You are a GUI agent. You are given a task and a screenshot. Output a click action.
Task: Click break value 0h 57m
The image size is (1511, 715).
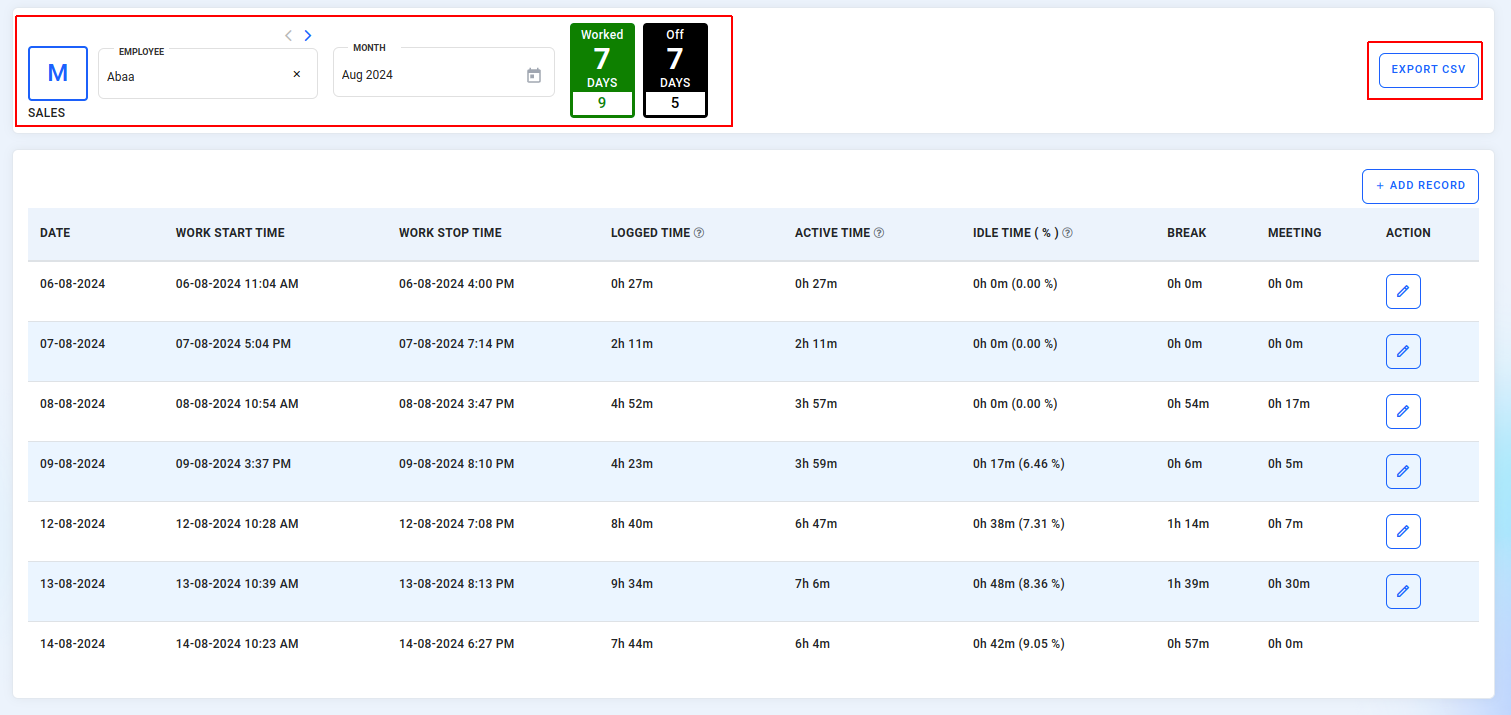tap(1188, 644)
